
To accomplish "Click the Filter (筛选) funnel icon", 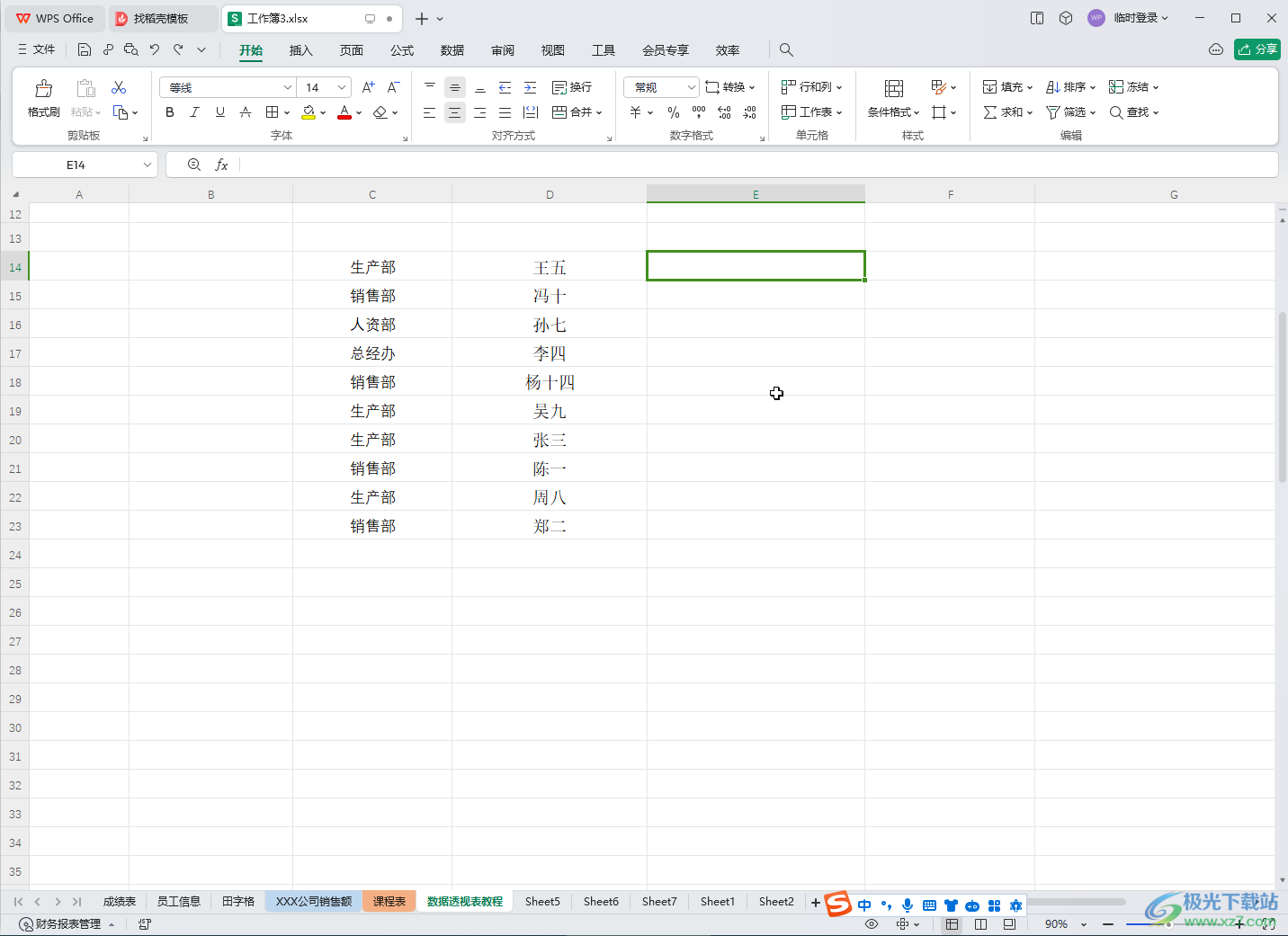I will 1052,112.
